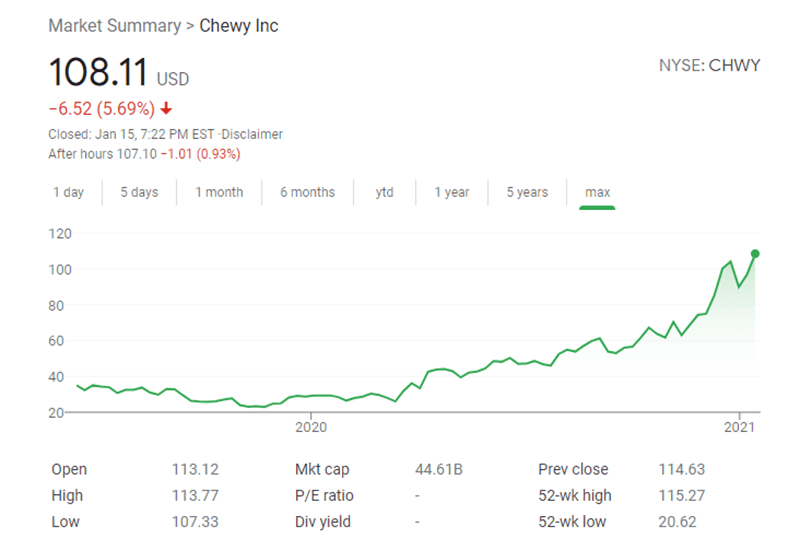
Task: Show the 1 month chart range
Action: [219, 193]
